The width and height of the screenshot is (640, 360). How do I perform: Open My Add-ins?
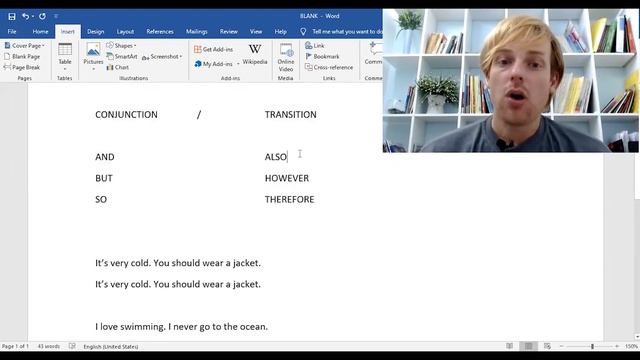(213, 64)
